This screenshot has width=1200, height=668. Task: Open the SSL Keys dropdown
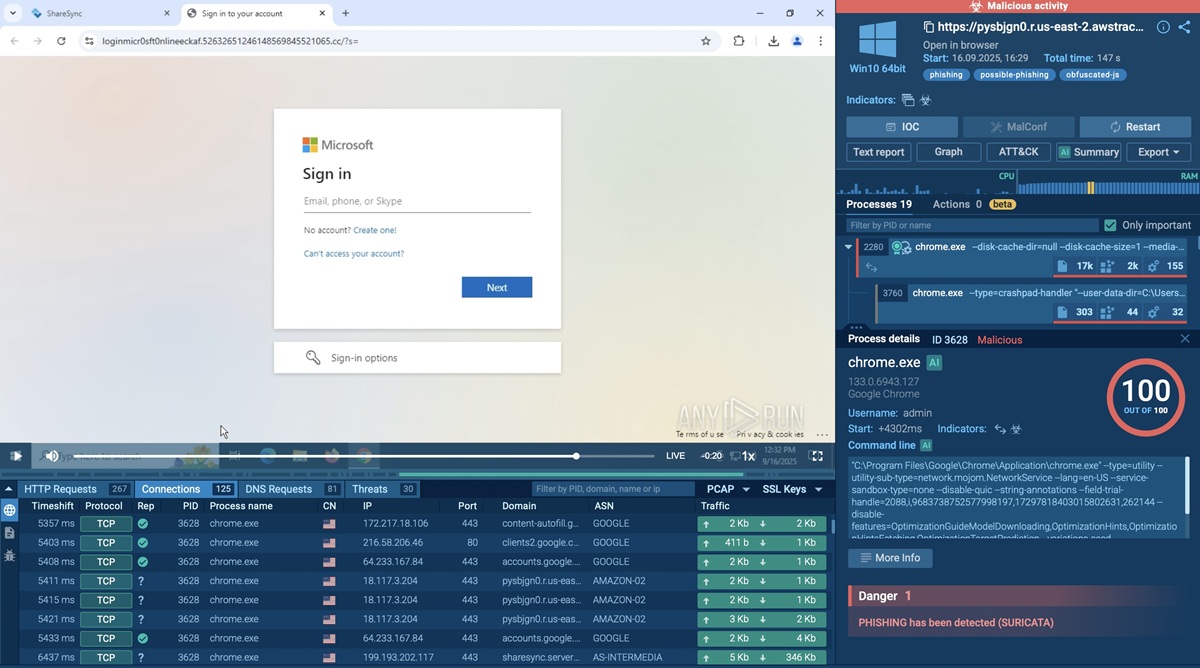pos(791,489)
